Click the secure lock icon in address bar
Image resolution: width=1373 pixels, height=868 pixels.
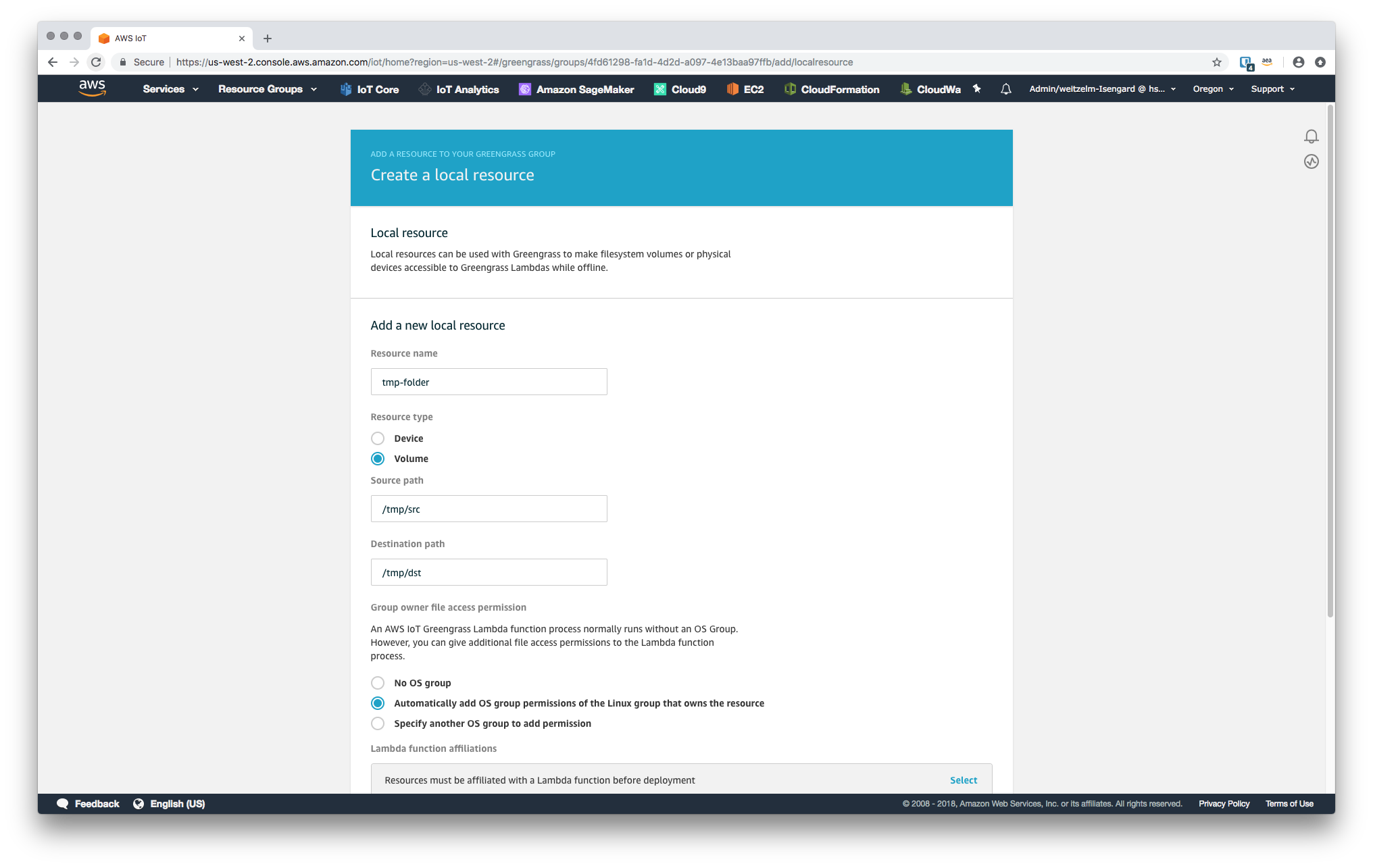[122, 62]
